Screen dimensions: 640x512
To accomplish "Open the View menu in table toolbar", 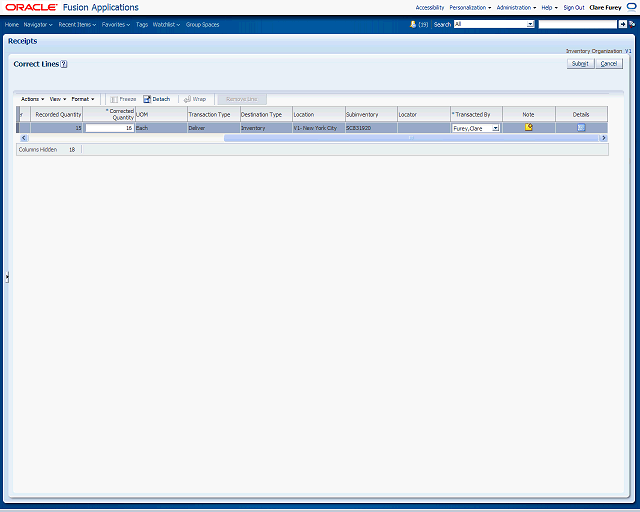I will point(57,99).
